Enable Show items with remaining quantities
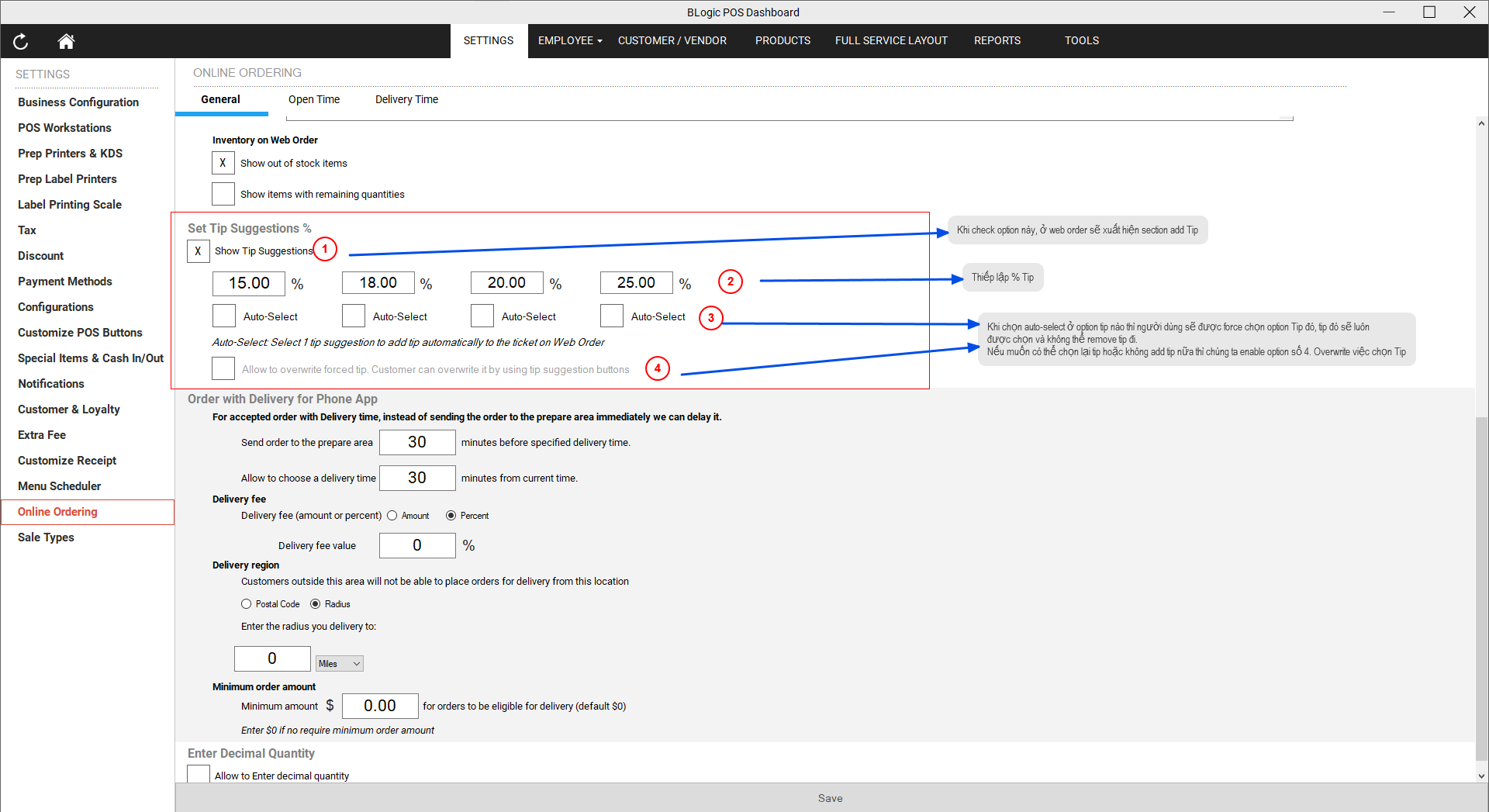This screenshot has height=812, width=1489. click(x=223, y=194)
